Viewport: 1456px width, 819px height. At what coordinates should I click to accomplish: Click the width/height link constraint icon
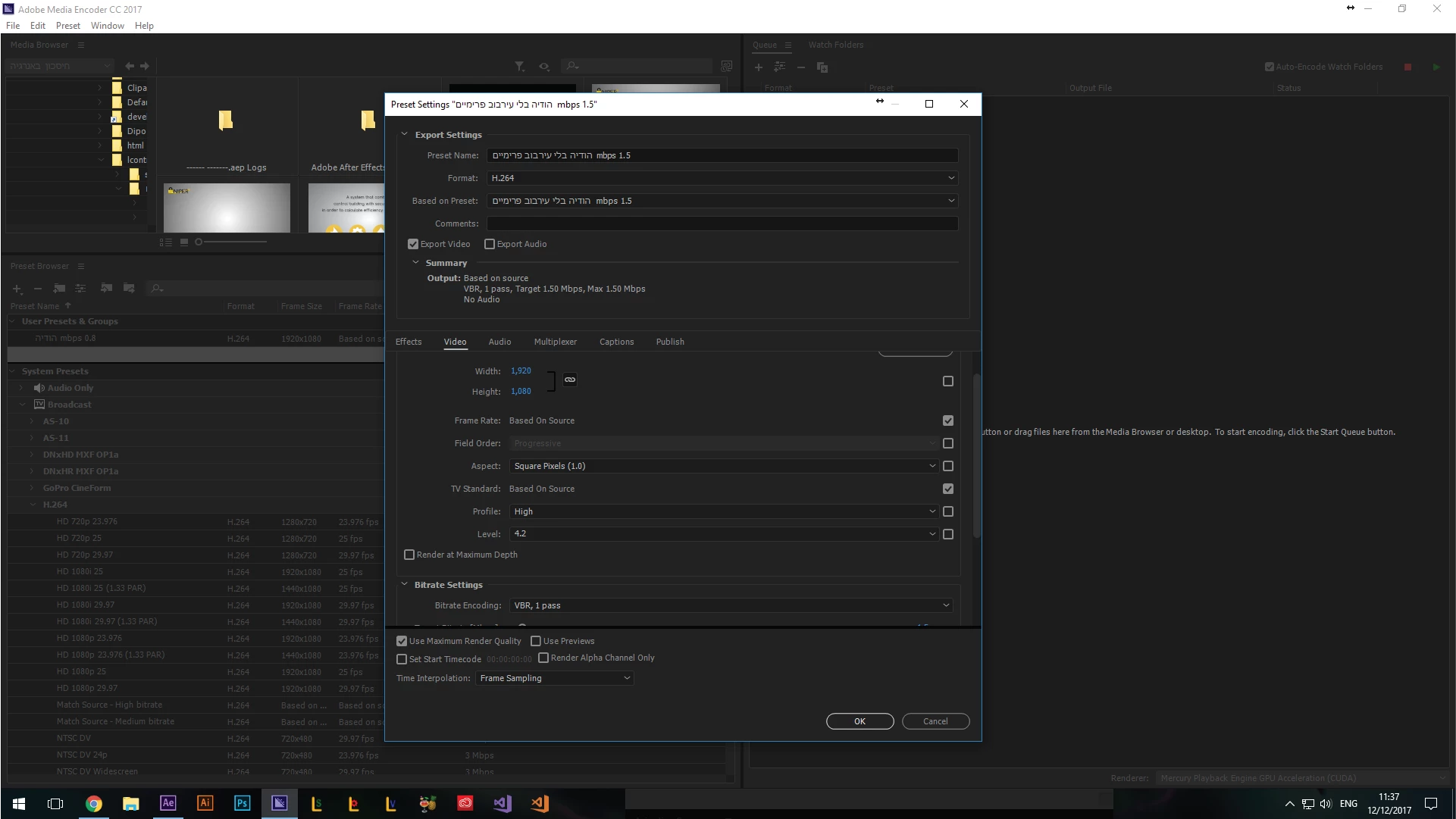click(x=570, y=380)
